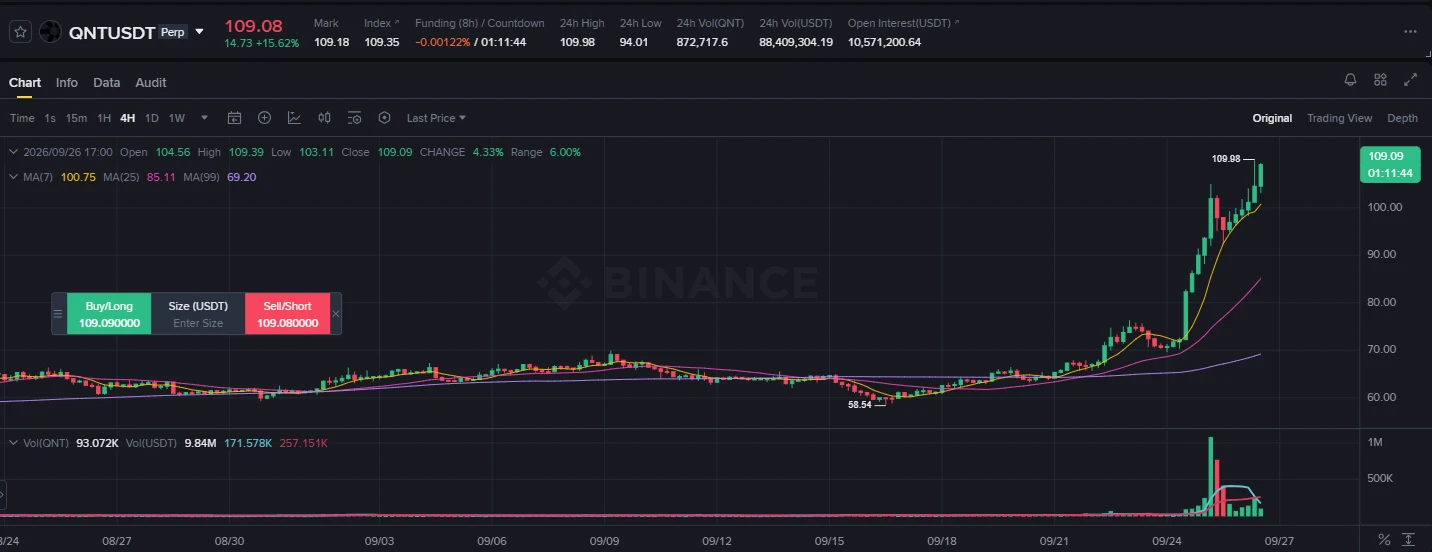This screenshot has height=552, width=1432.
Task: Click the add (plus circle) chart icon
Action: pos(264,118)
